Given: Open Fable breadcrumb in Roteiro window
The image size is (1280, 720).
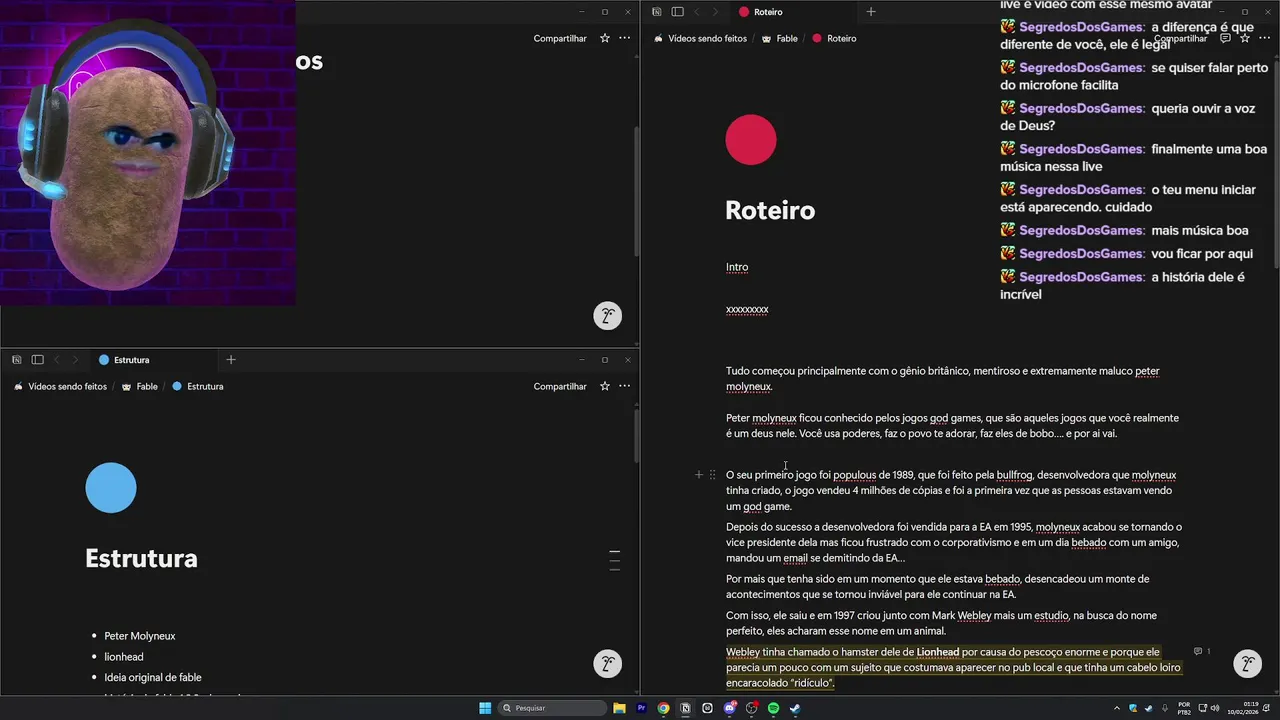Looking at the screenshot, I should (780, 38).
